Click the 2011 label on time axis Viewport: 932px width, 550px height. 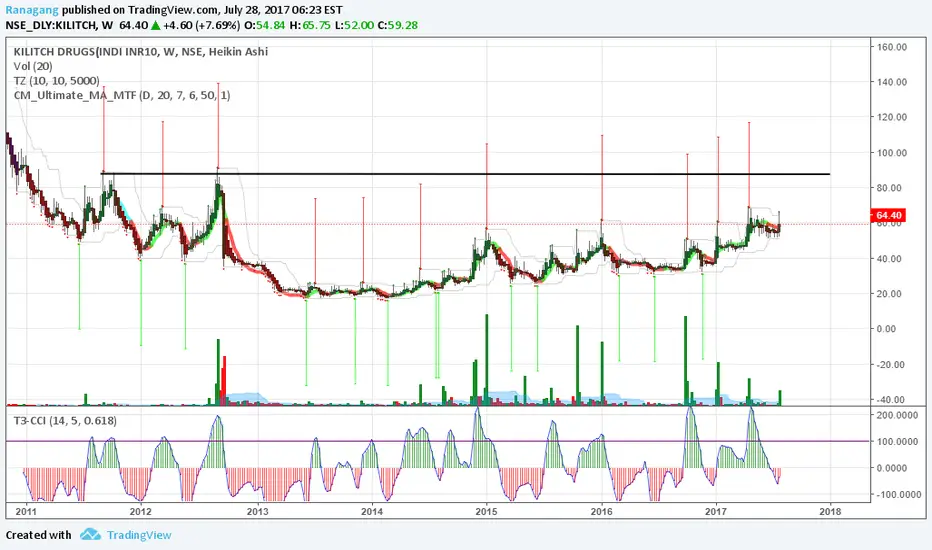[26, 511]
